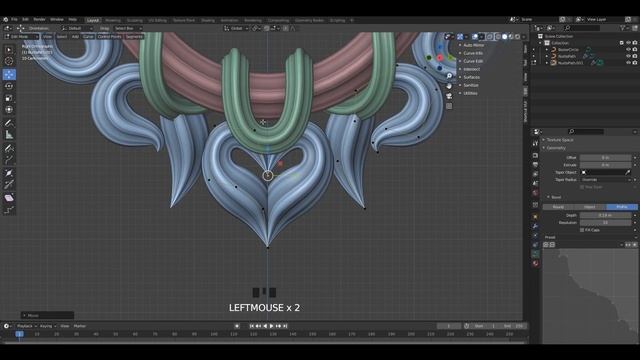Viewport: 640px width, 360px height.
Task: Switch perspective/orthographic with grid gizmo
Action: tap(449, 106)
